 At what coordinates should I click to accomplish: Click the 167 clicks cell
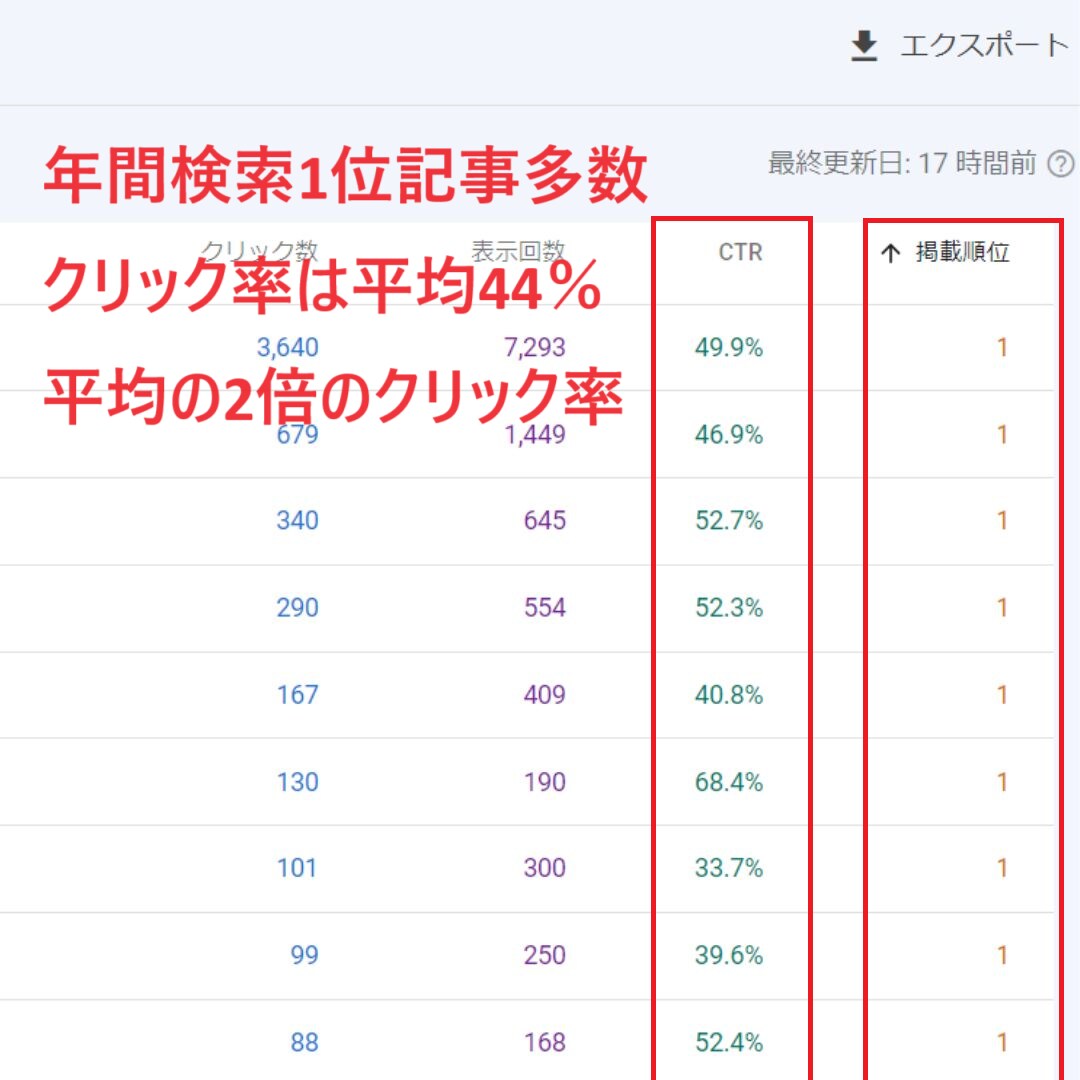[x=297, y=694]
